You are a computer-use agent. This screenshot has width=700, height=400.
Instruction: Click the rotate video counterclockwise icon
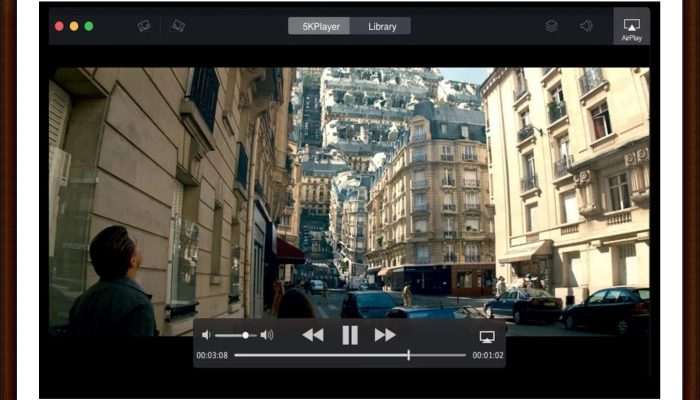coord(144,26)
